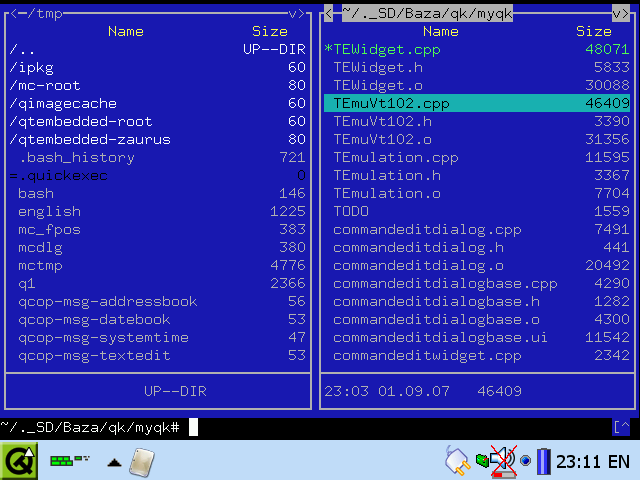640x480 pixels.
Task: Open the Qtopia Q start menu
Action: coord(19,461)
